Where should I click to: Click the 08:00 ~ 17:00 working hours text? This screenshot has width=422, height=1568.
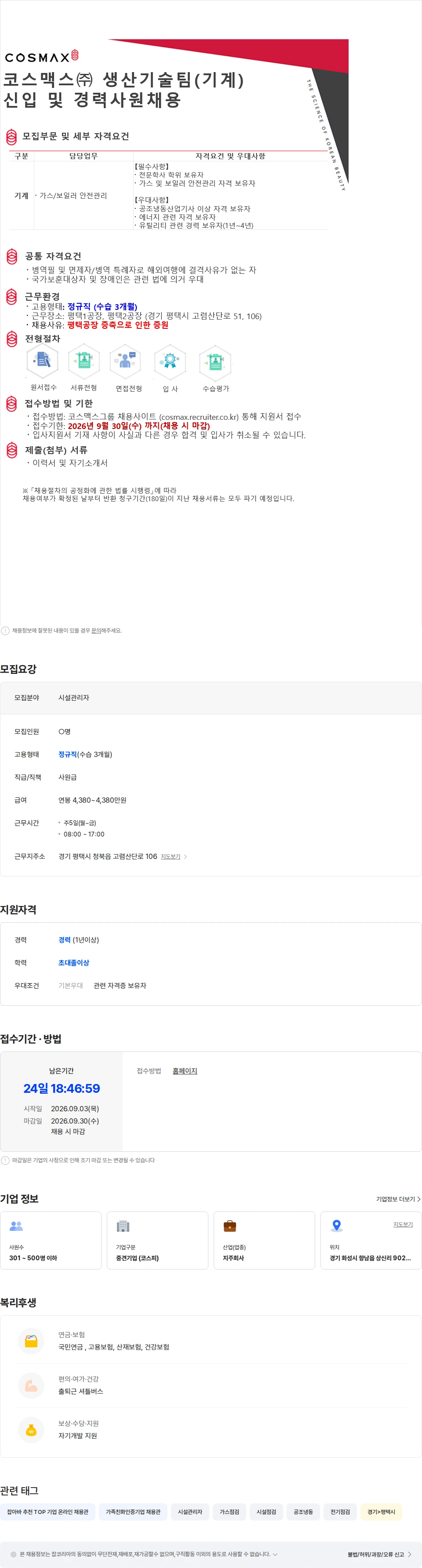point(84,834)
